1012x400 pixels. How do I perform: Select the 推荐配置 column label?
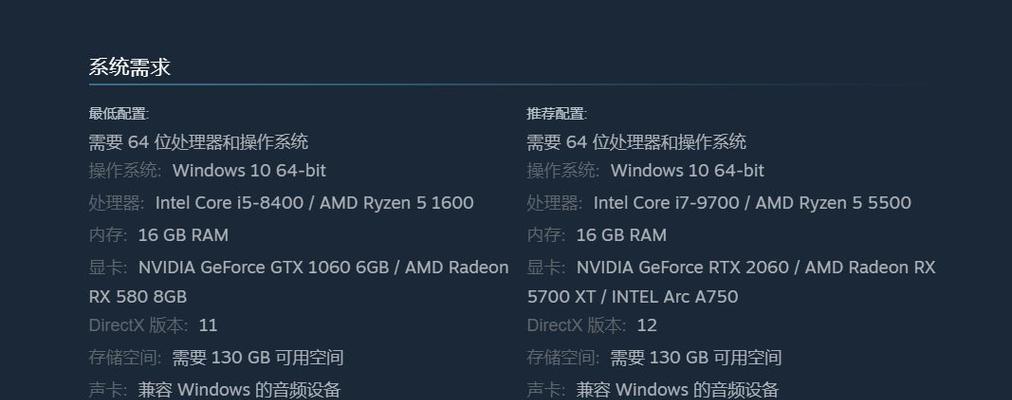tap(557, 114)
